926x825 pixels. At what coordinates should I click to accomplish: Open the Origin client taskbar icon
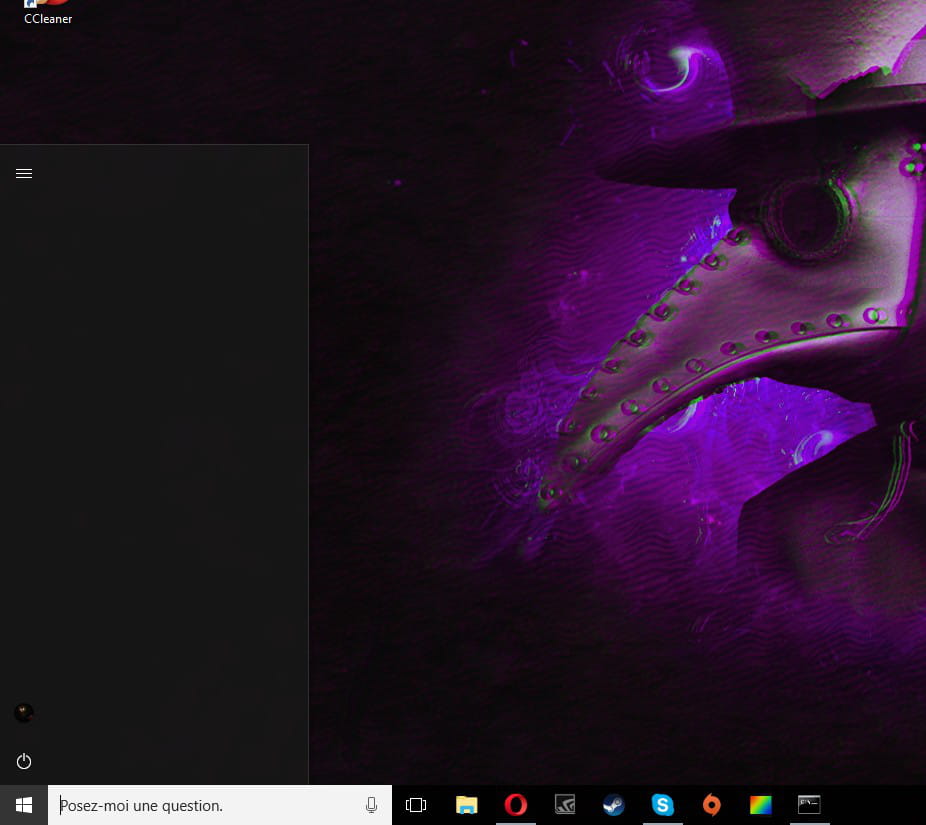pos(711,805)
